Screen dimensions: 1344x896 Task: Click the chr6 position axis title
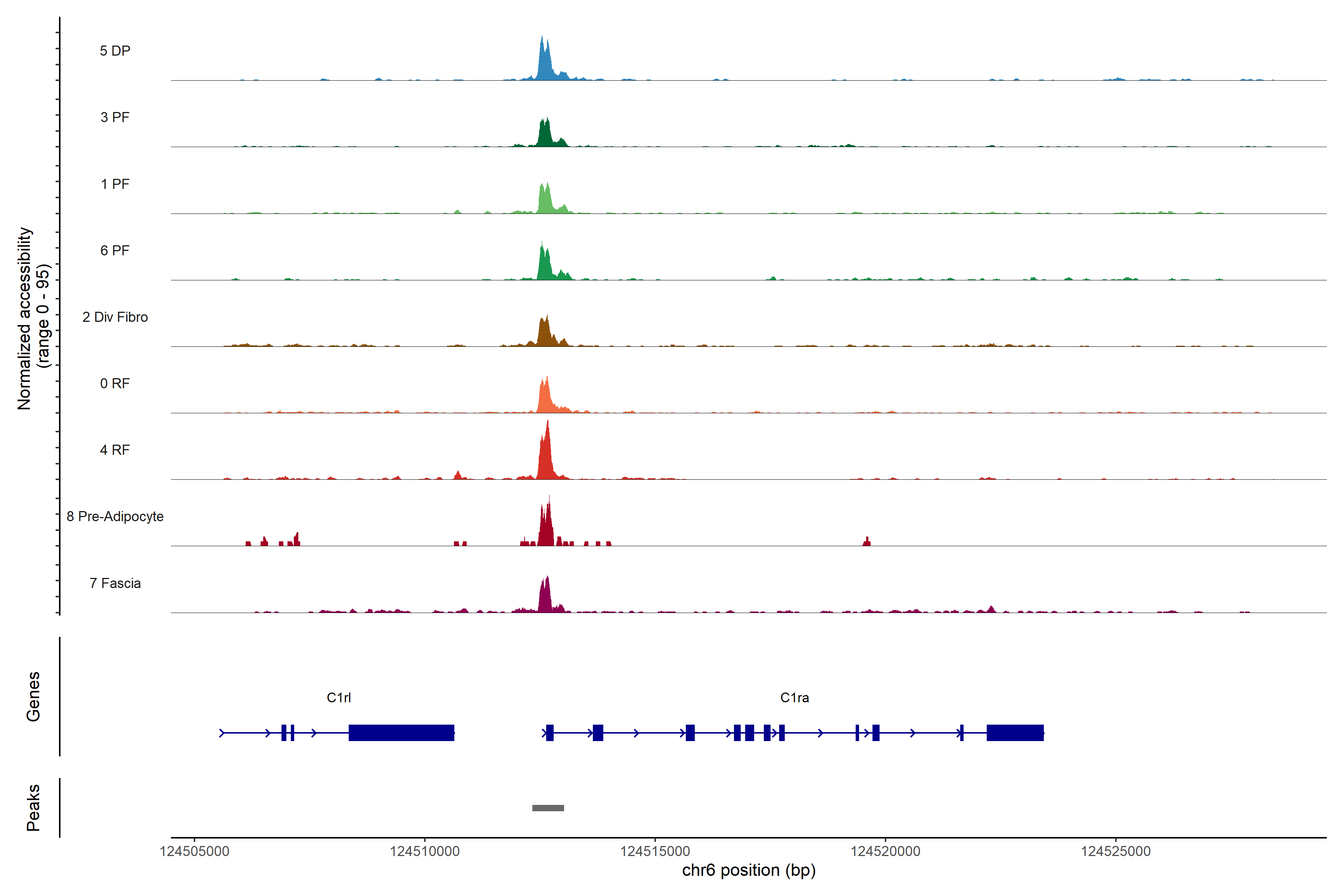(749, 870)
